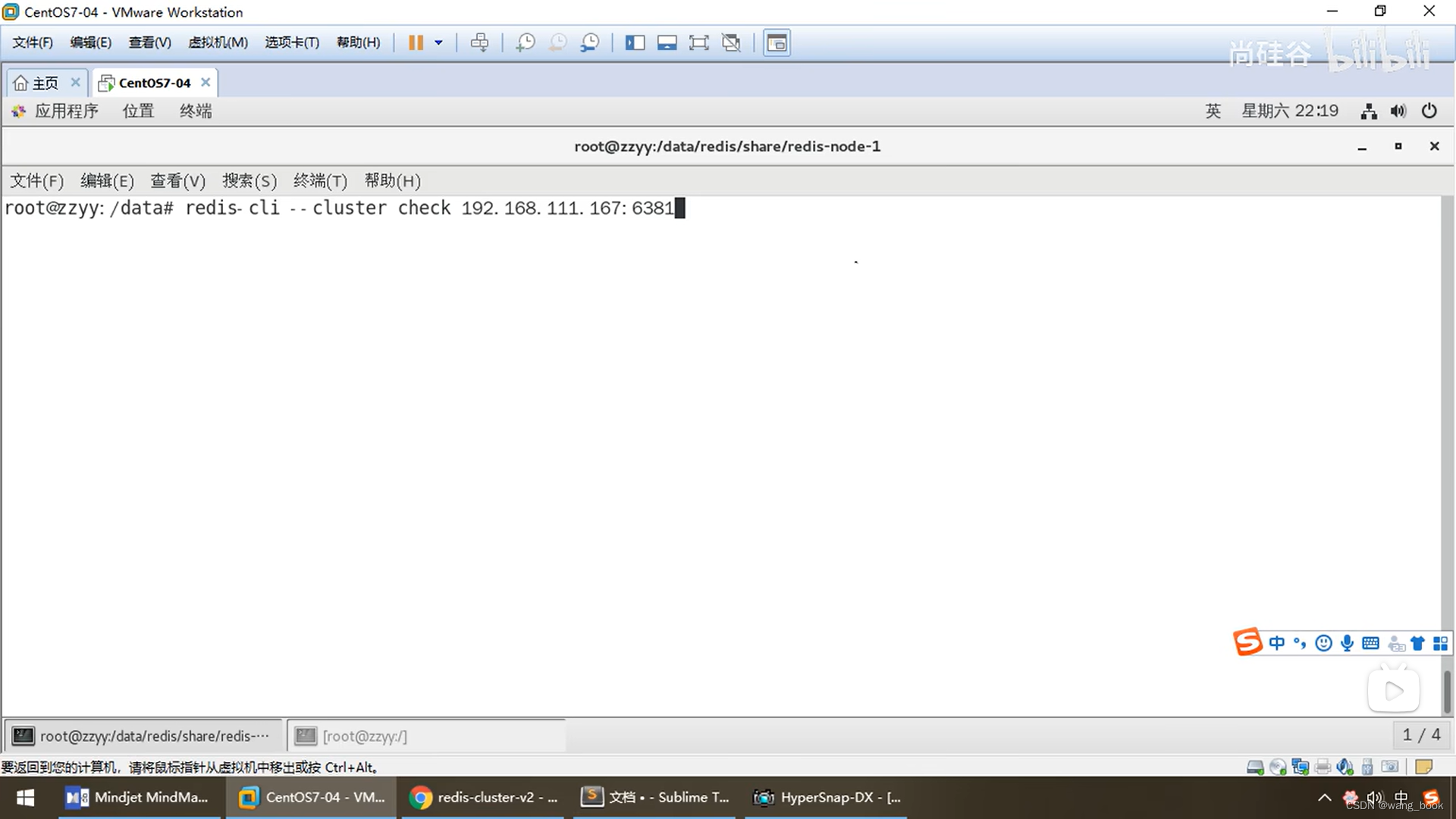Switch to the [root@zzyy:/] terminal window
Screen dimensions: 1456x819
point(364,736)
